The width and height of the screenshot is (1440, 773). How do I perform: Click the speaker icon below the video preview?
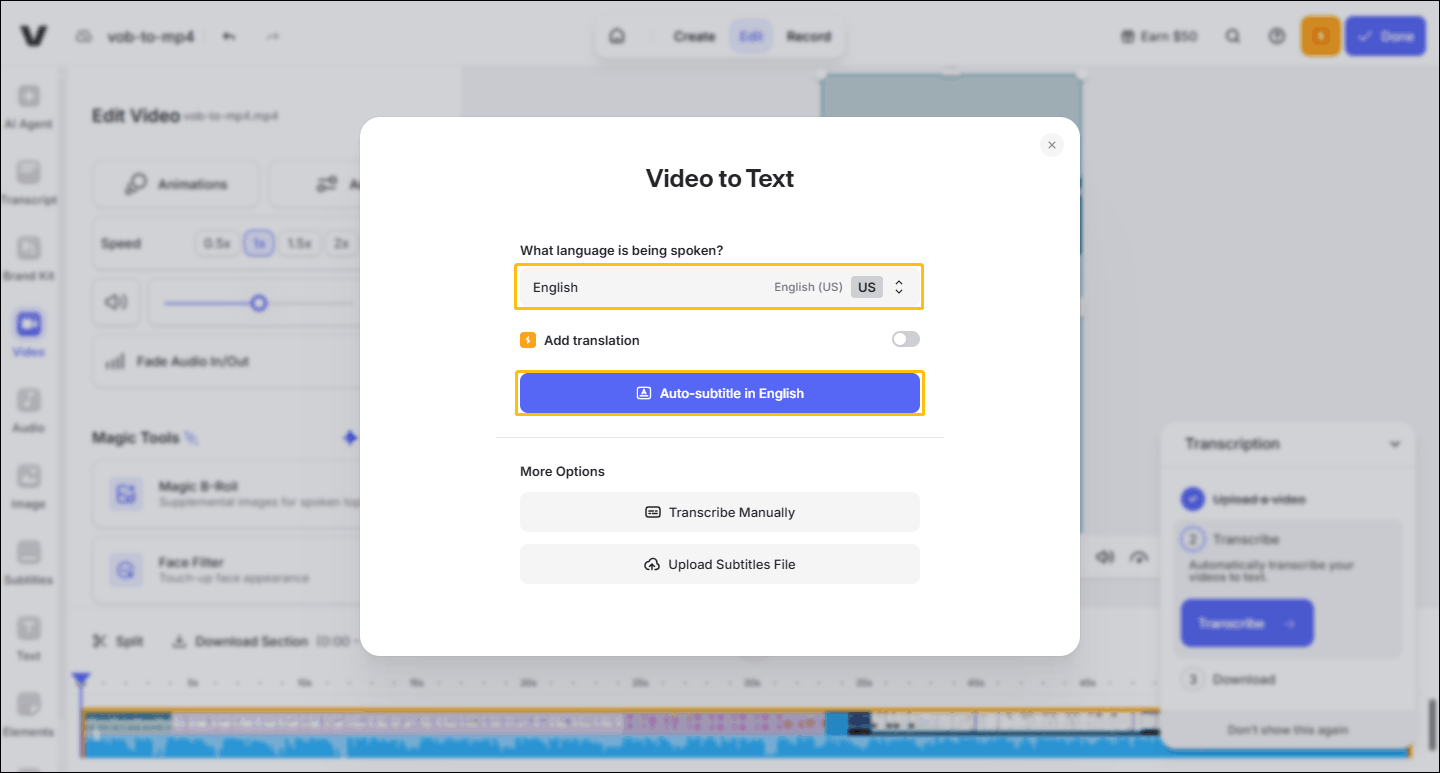point(1105,557)
